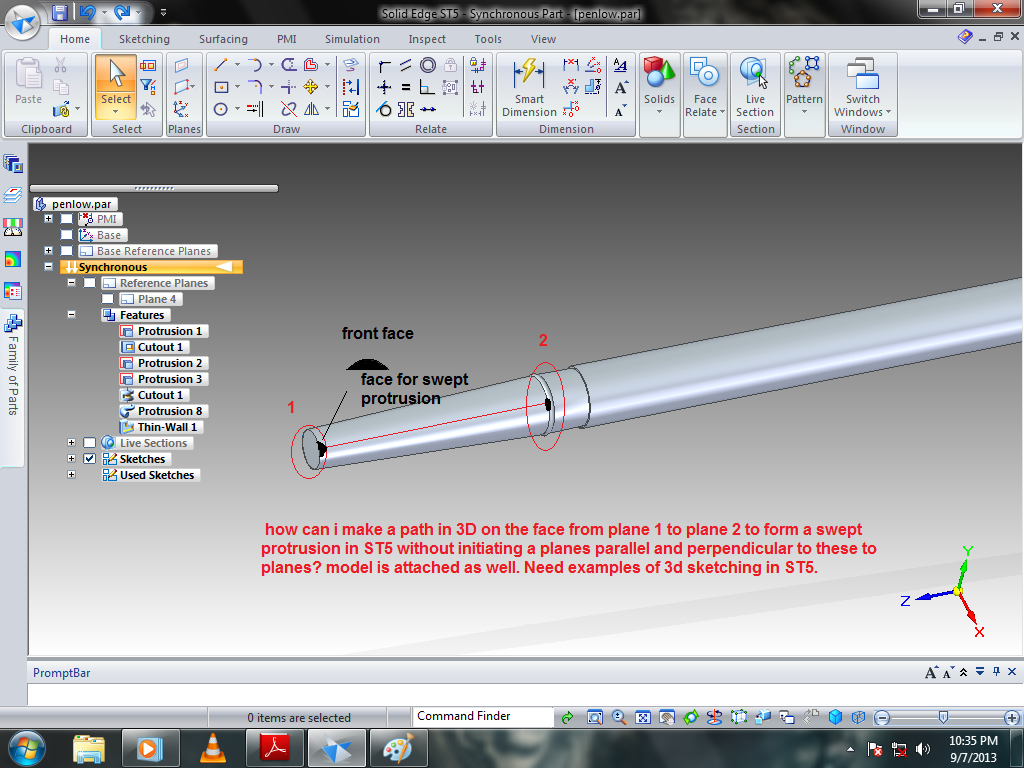Click the Live Section tool
The height and width of the screenshot is (768, 1024).
point(755,87)
